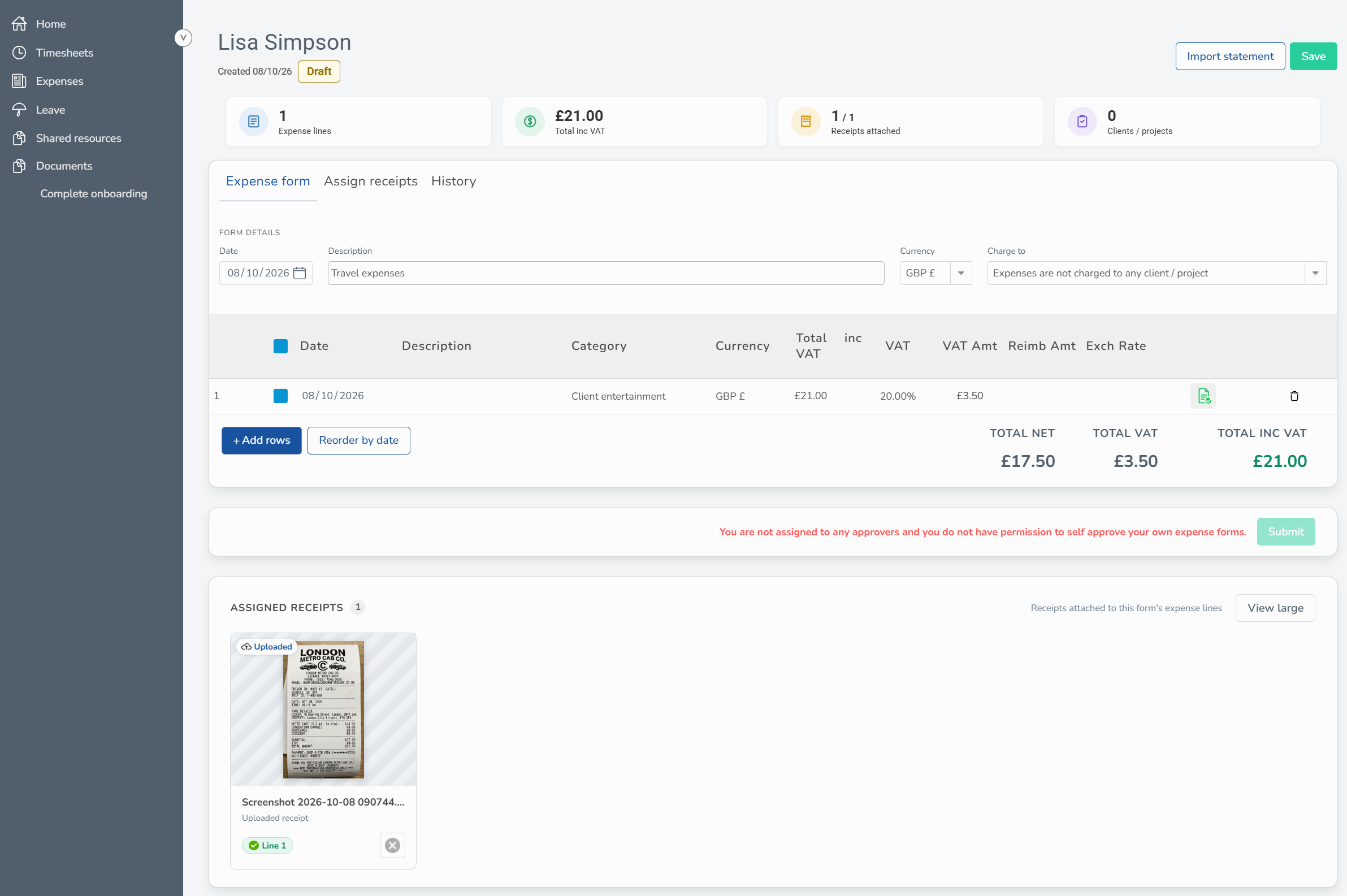Open the Shared resources icon

[19, 138]
